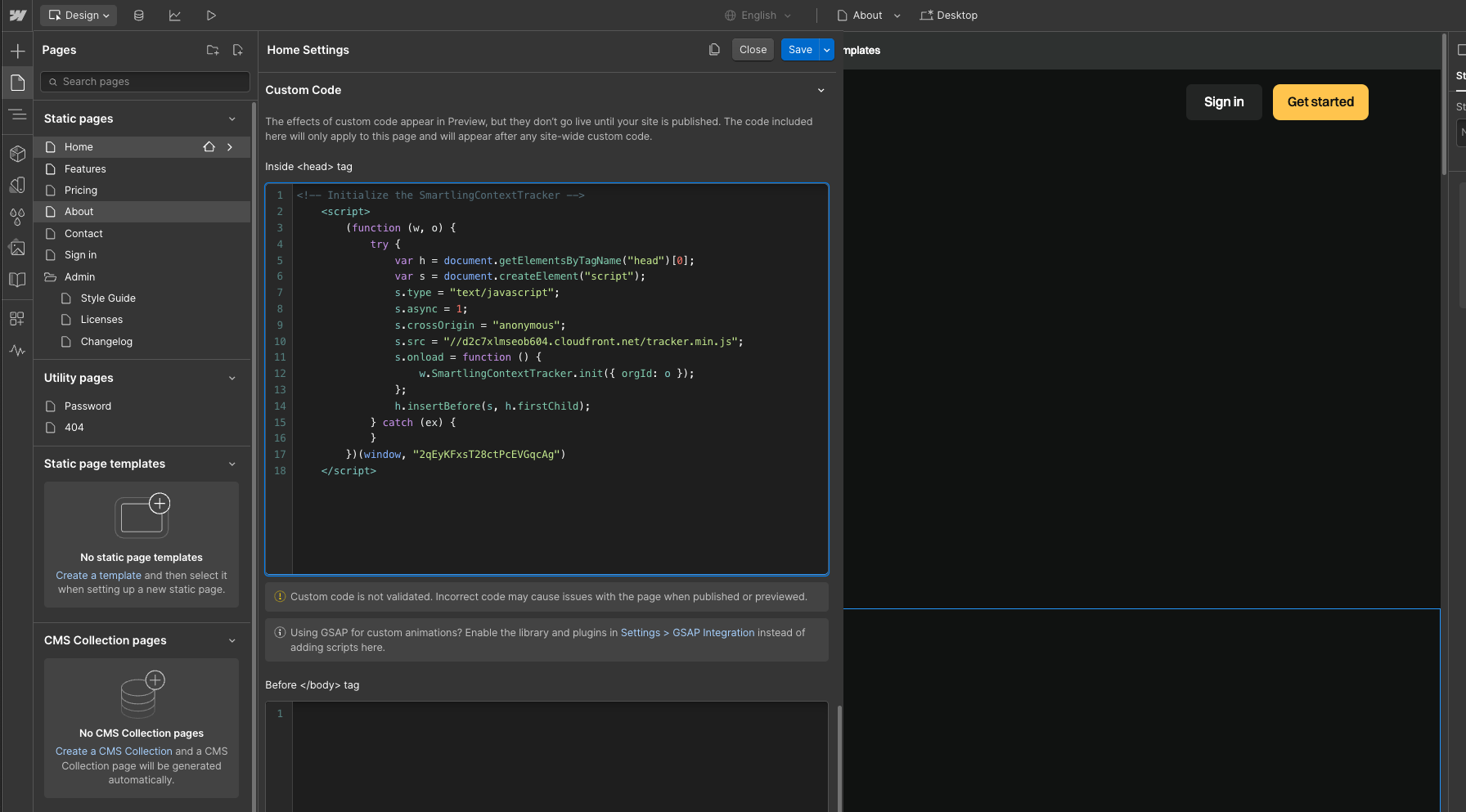Image resolution: width=1466 pixels, height=812 pixels.
Task: Create a new page
Action: (x=238, y=50)
